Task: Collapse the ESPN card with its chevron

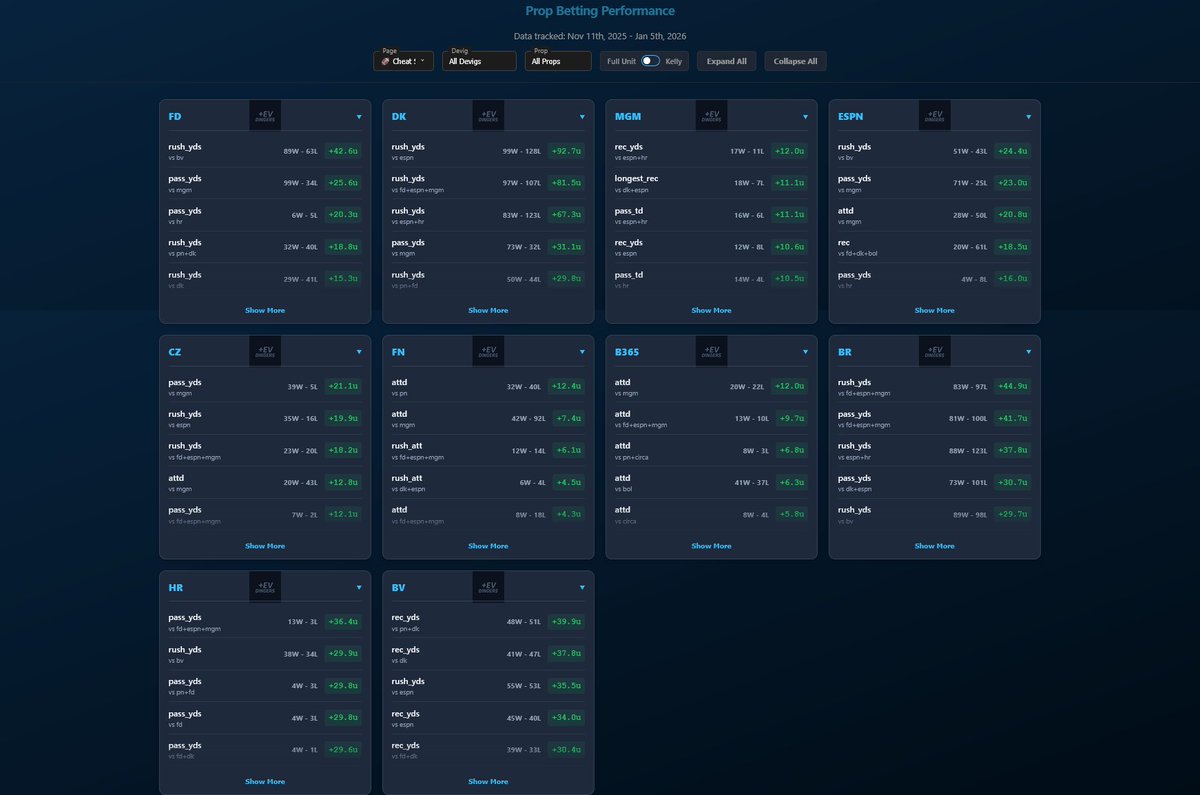Action: click(x=1028, y=116)
